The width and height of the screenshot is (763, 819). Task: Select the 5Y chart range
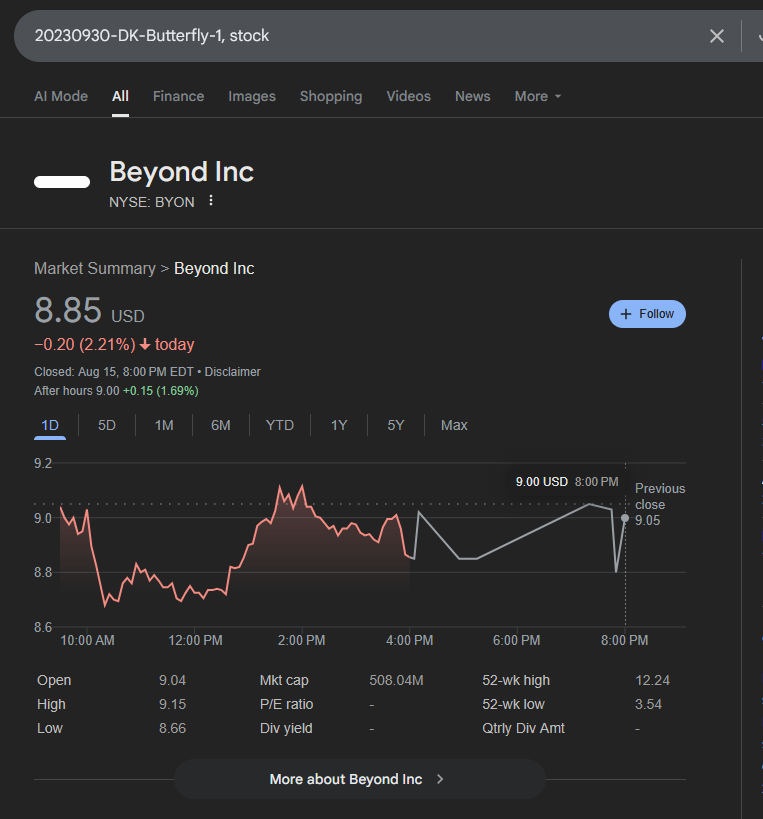(x=396, y=425)
